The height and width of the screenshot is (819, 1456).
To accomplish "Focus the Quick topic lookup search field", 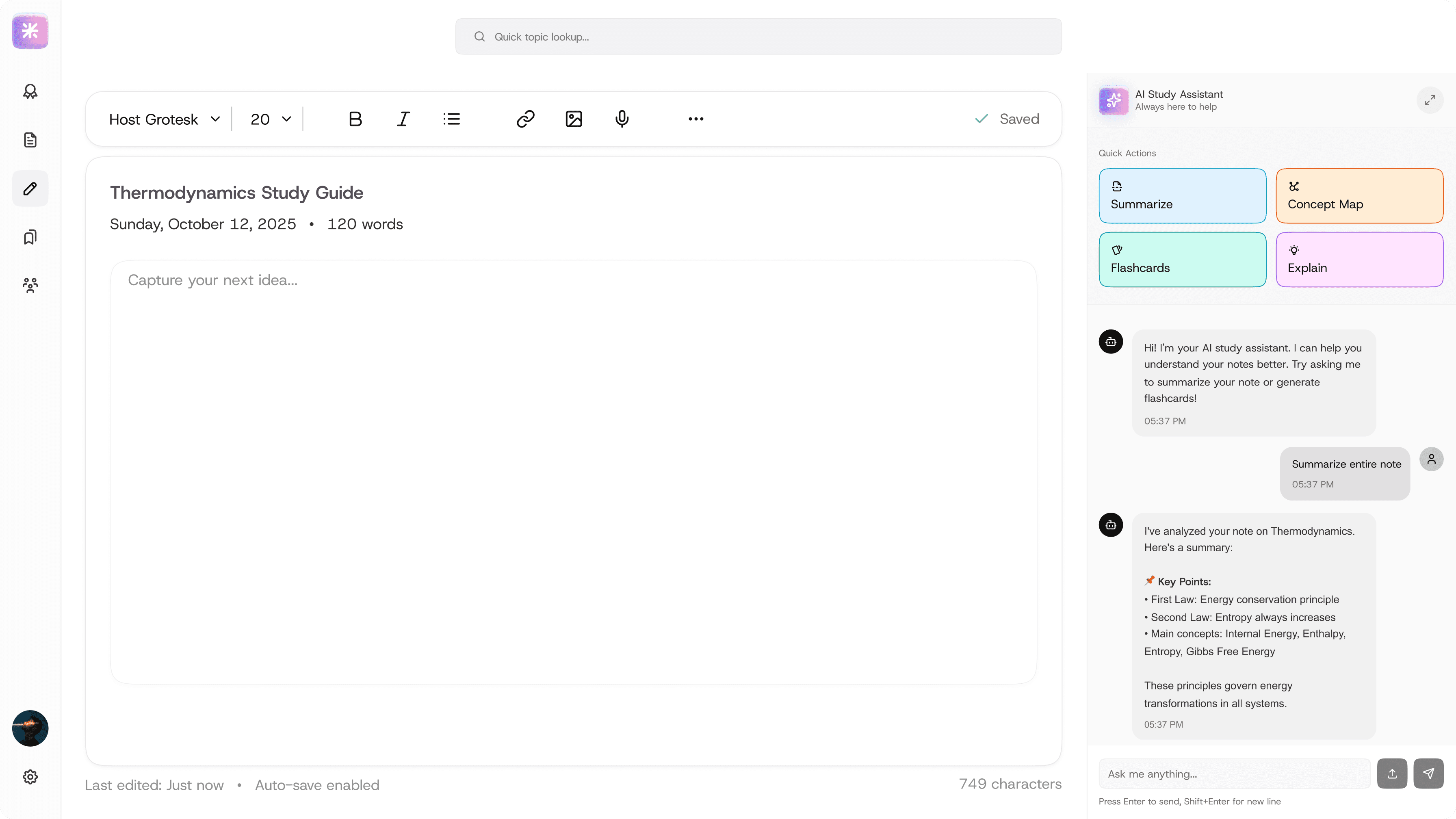I will tap(758, 37).
